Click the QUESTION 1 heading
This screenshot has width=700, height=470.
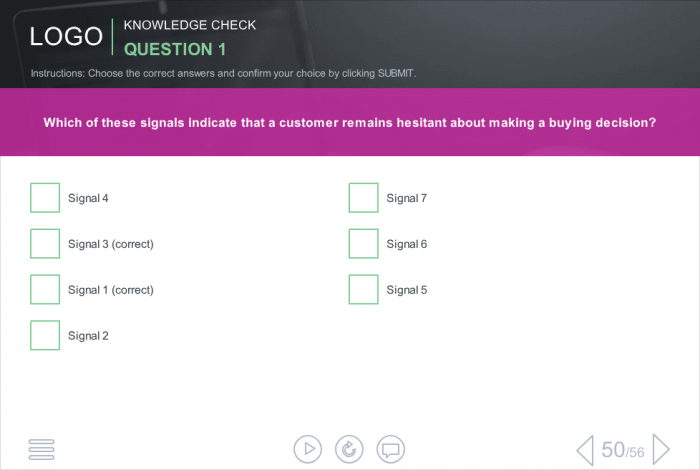(x=175, y=49)
